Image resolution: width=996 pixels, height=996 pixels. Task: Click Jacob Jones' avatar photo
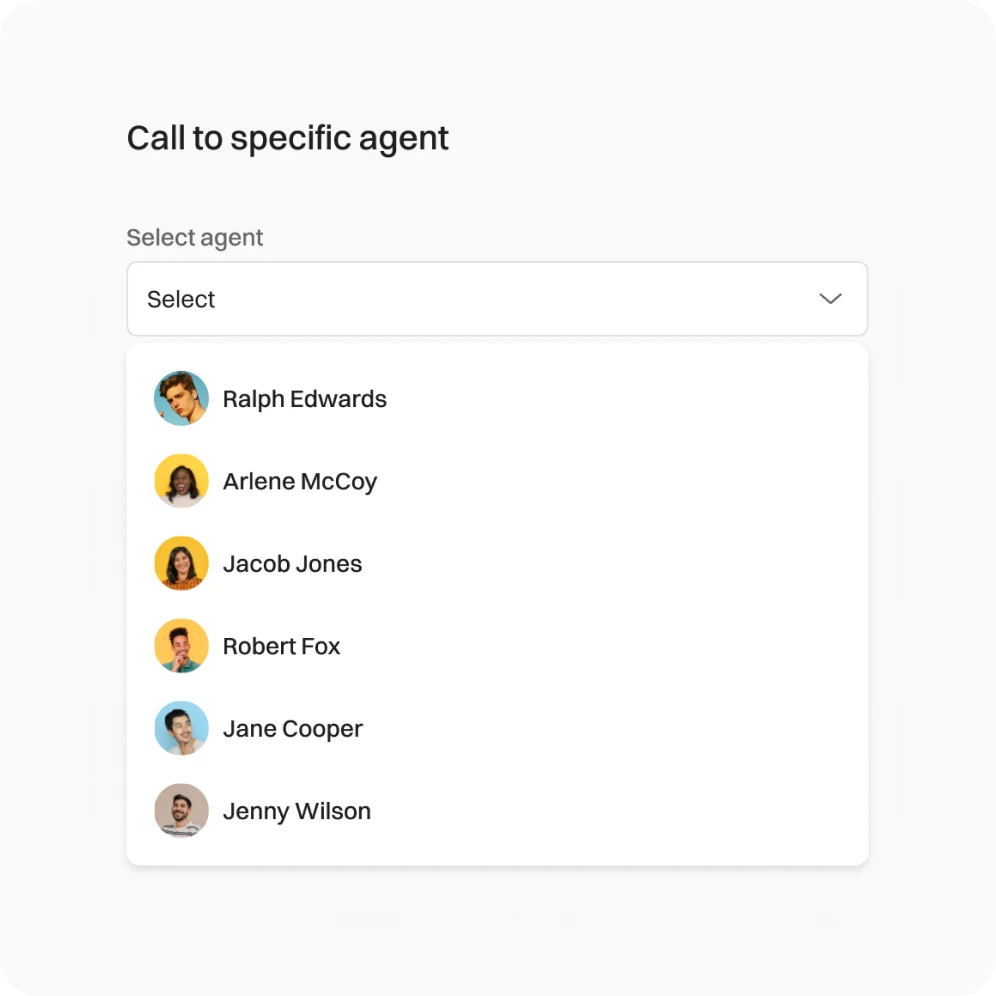pos(181,563)
